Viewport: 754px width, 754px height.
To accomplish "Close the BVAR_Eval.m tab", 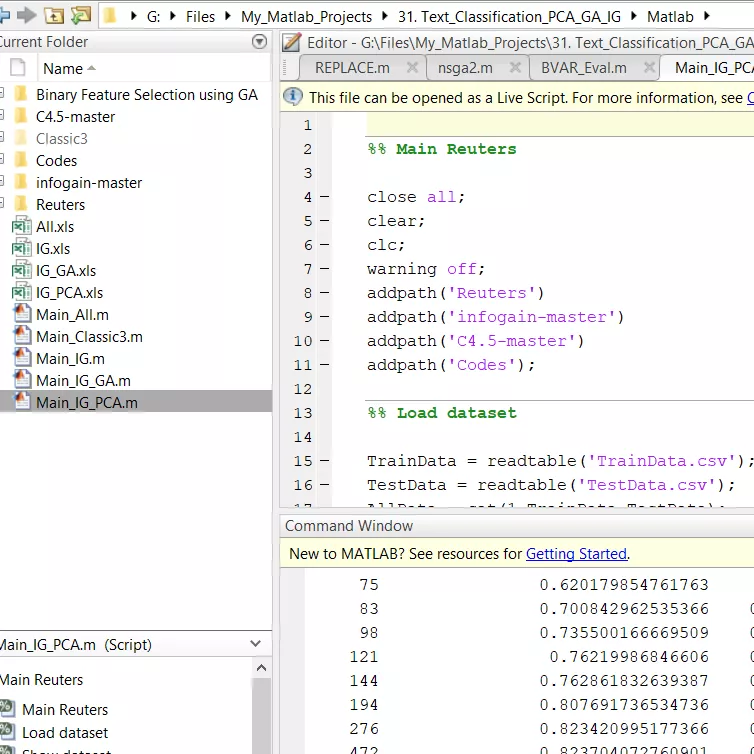I will (649, 67).
